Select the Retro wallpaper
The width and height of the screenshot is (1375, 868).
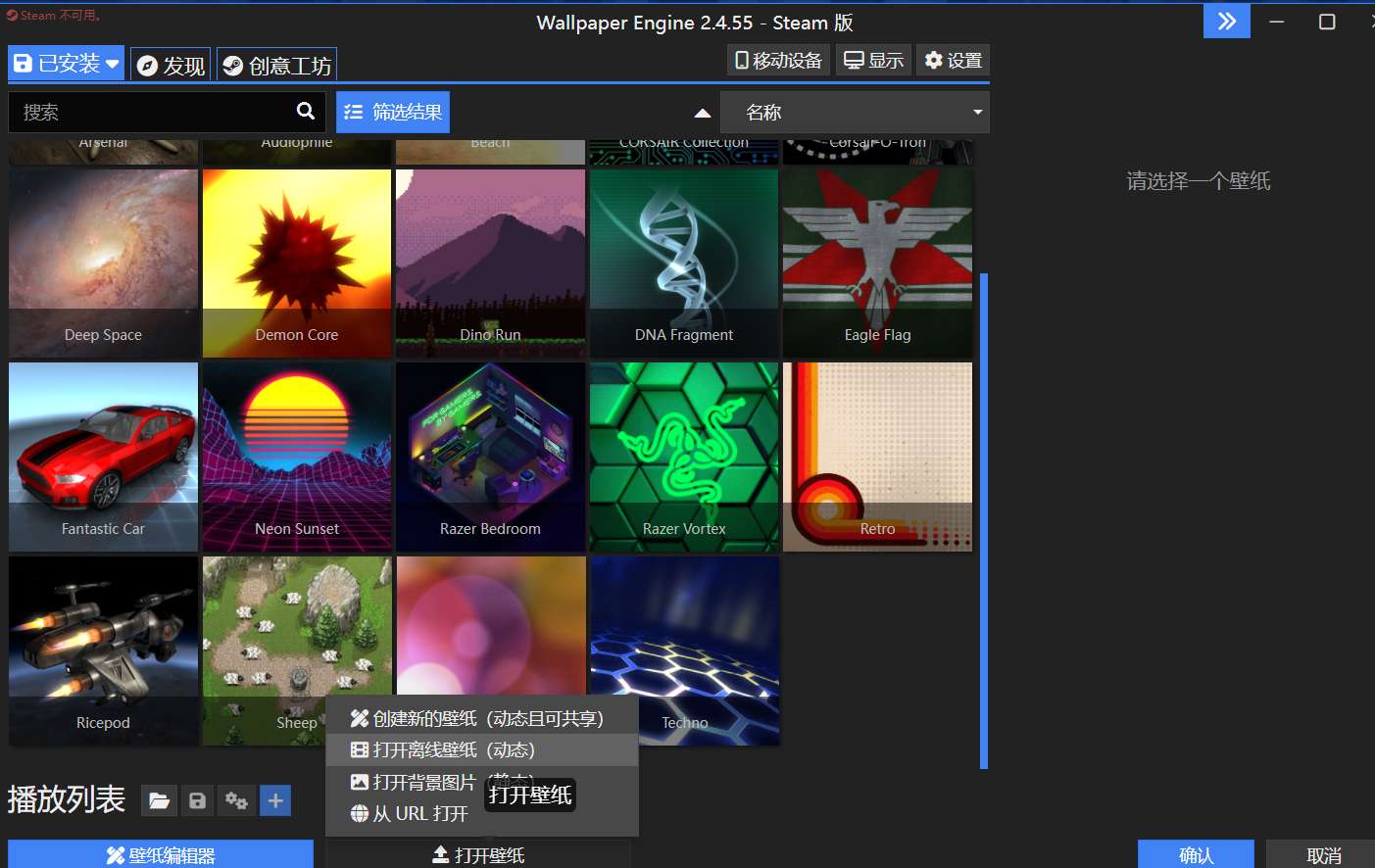tap(877, 458)
